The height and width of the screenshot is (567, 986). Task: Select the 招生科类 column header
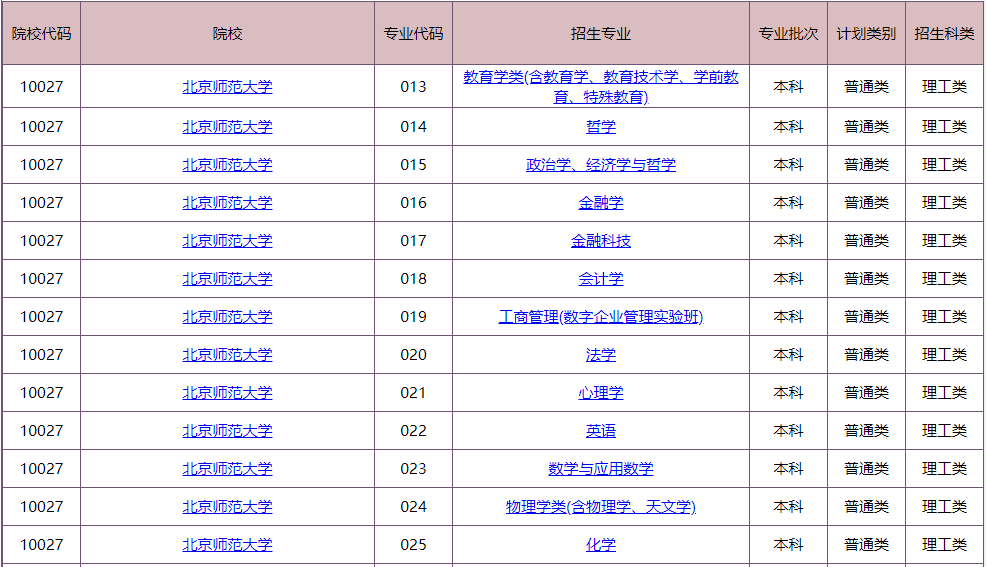[944, 33]
